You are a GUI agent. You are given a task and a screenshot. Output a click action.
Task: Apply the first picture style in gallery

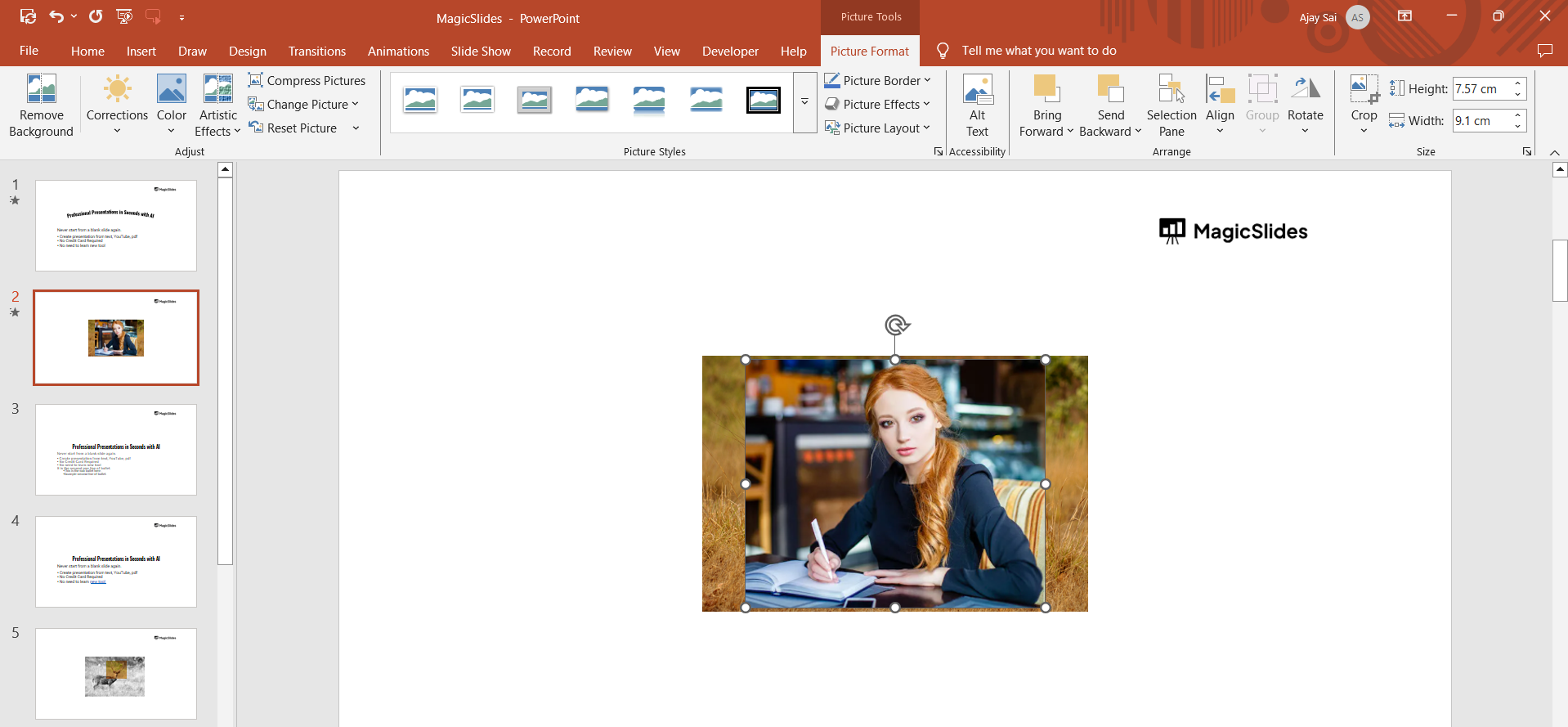(420, 101)
